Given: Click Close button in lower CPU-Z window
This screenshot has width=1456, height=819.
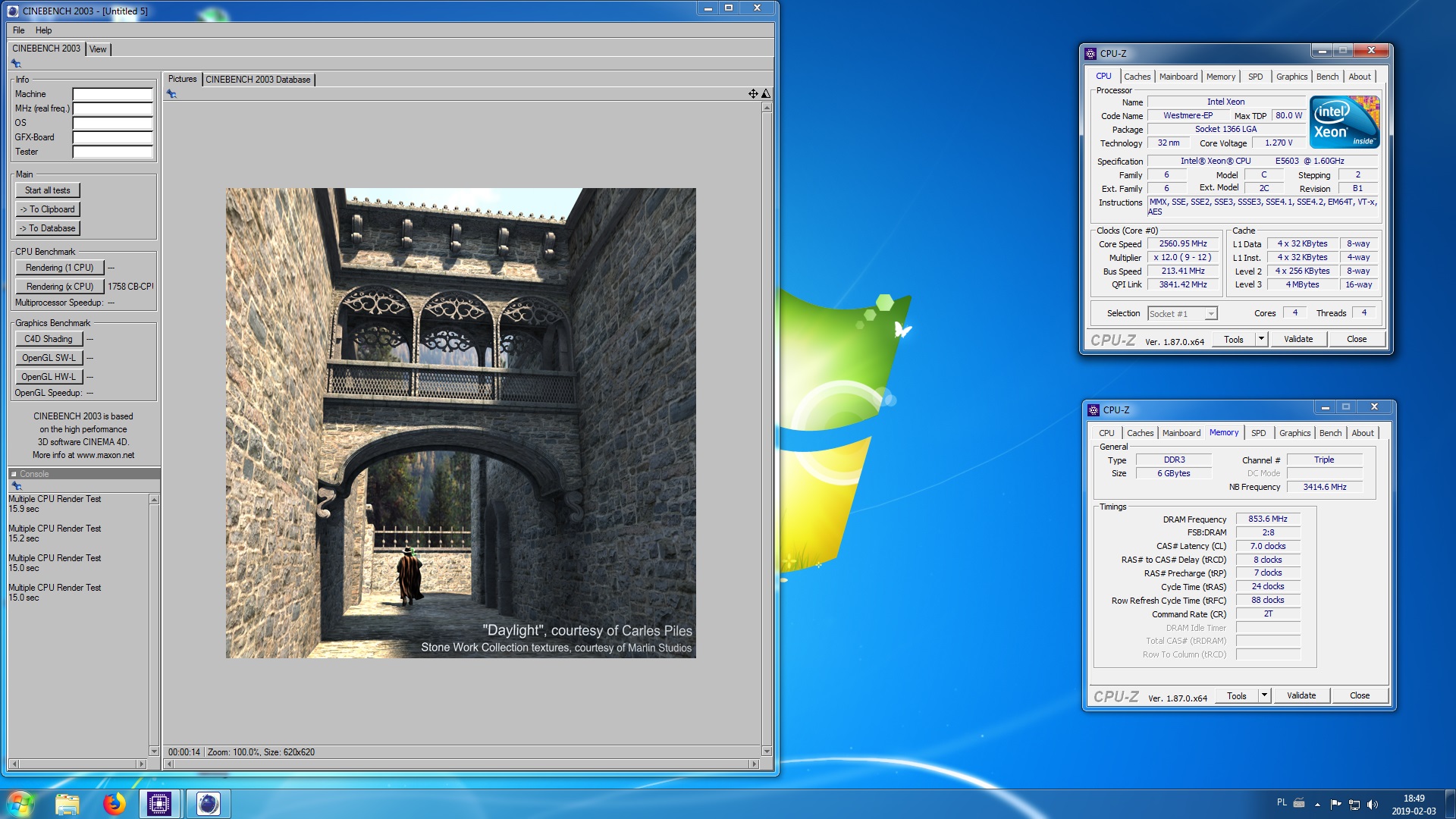Looking at the screenshot, I should pos(1360,695).
